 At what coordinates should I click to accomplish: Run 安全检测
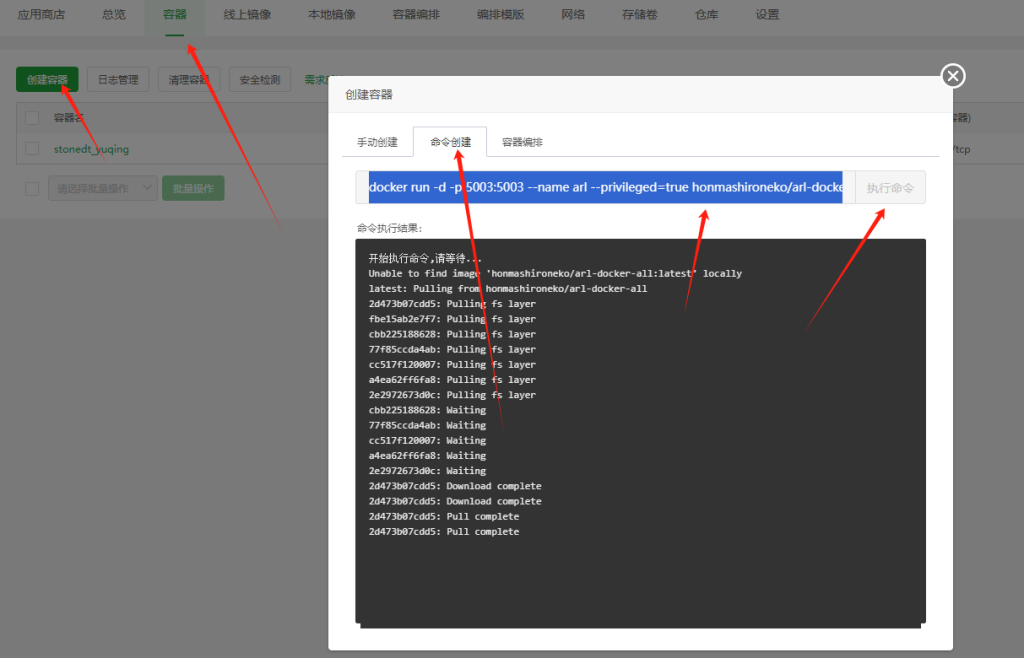click(260, 80)
